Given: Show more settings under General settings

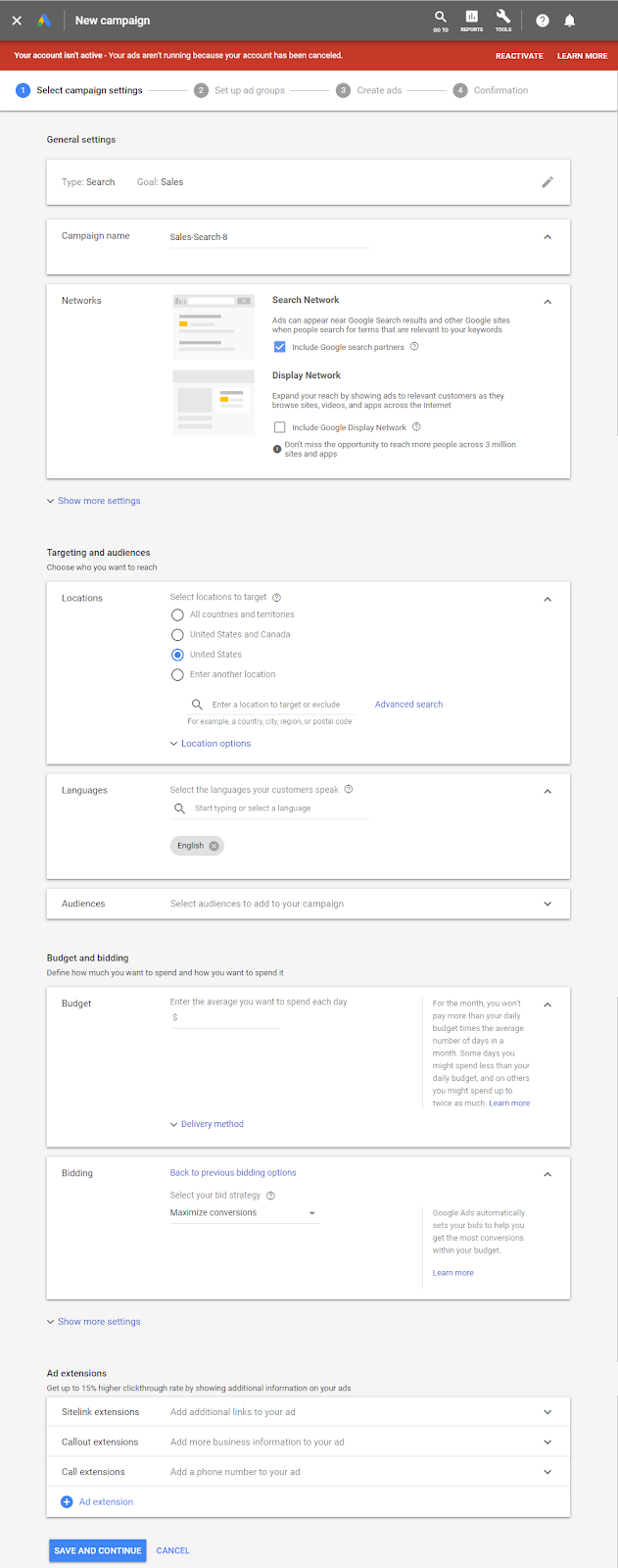Looking at the screenshot, I should [94, 501].
